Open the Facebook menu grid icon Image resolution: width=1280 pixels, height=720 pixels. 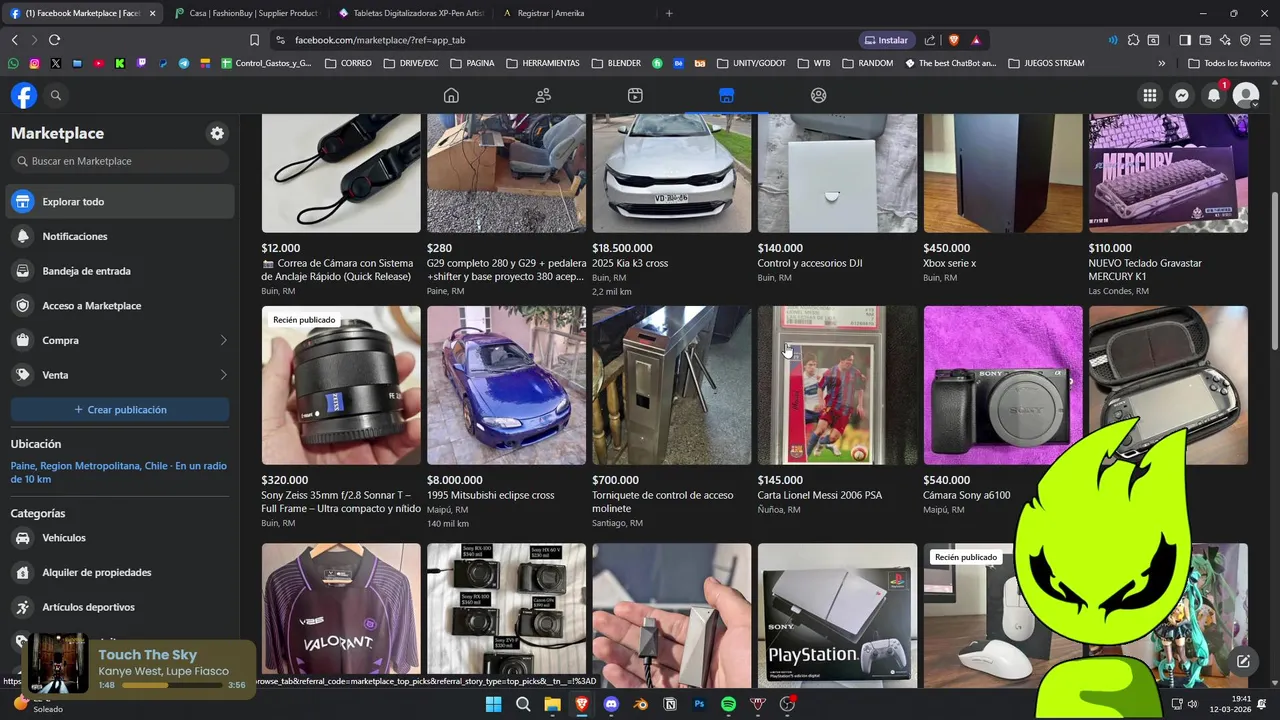point(1150,95)
